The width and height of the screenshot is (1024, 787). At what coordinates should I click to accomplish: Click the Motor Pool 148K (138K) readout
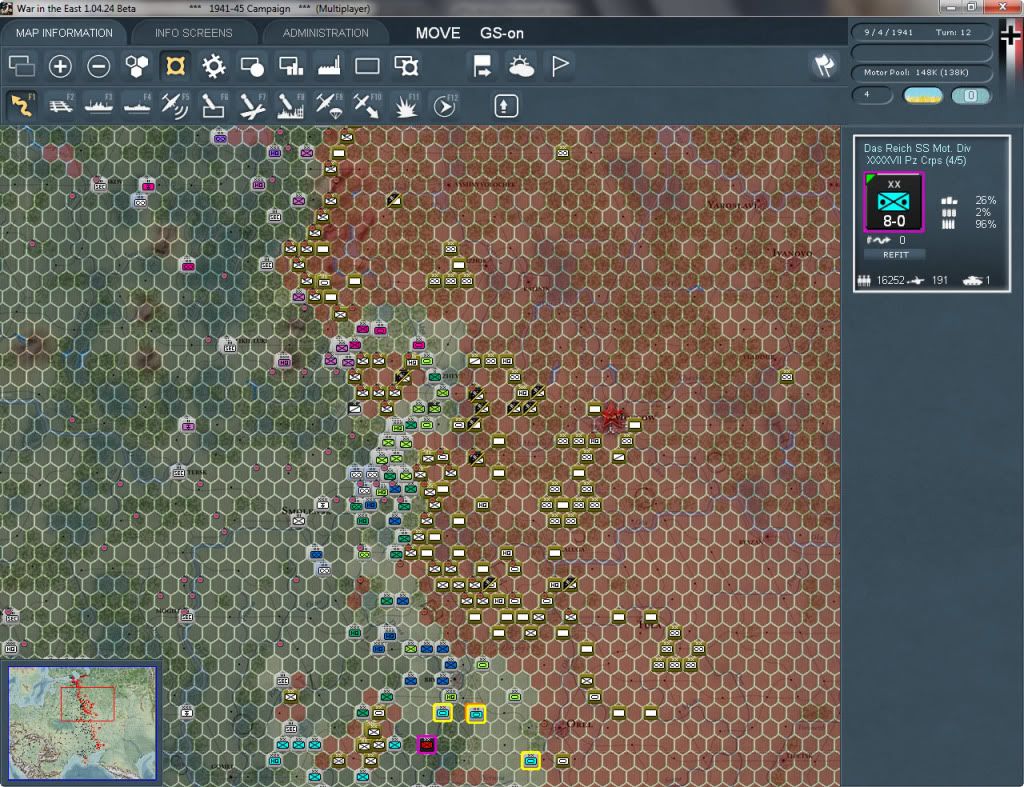pyautogui.click(x=920, y=72)
